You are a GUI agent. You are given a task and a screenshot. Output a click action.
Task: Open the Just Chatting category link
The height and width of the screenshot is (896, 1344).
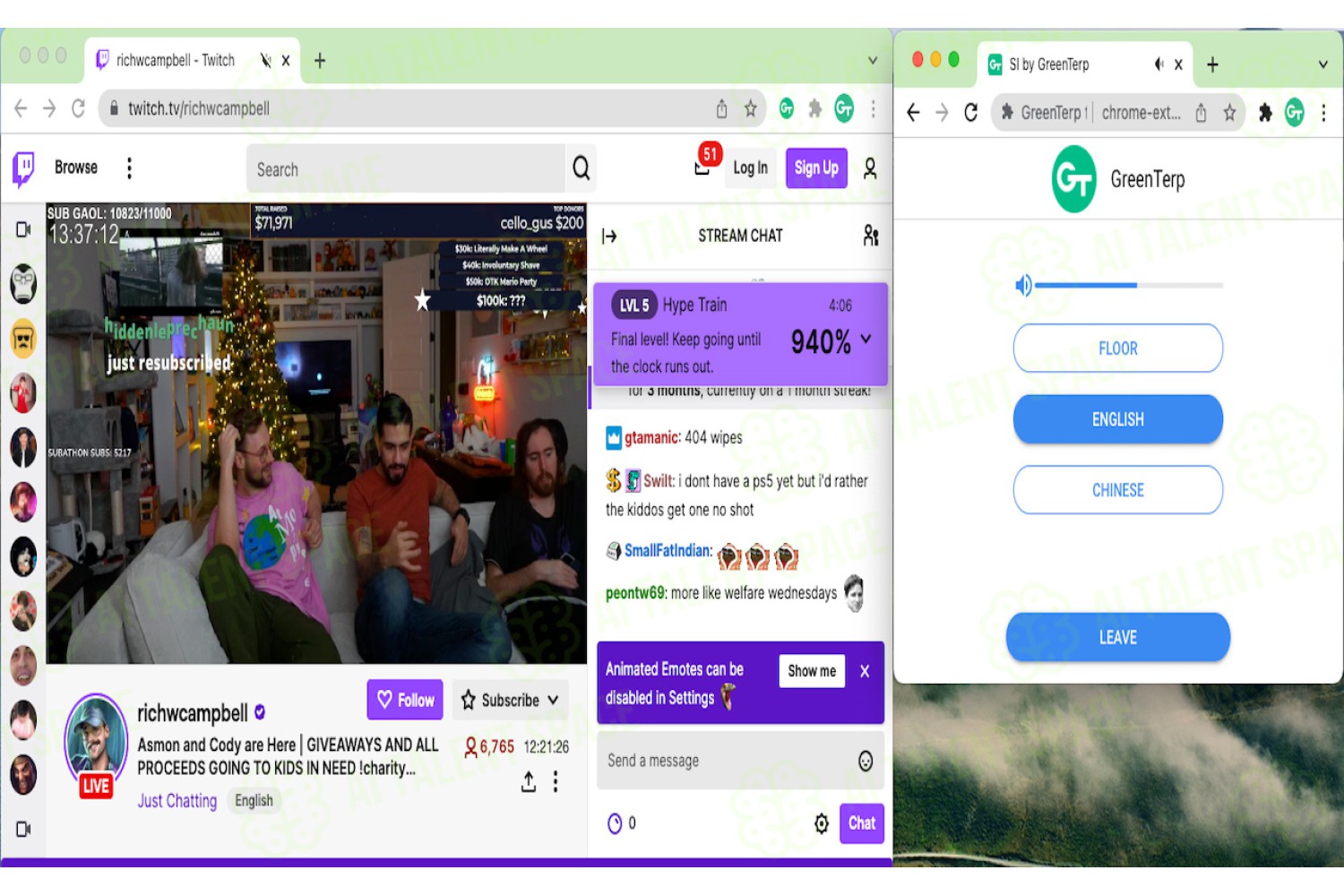[177, 802]
